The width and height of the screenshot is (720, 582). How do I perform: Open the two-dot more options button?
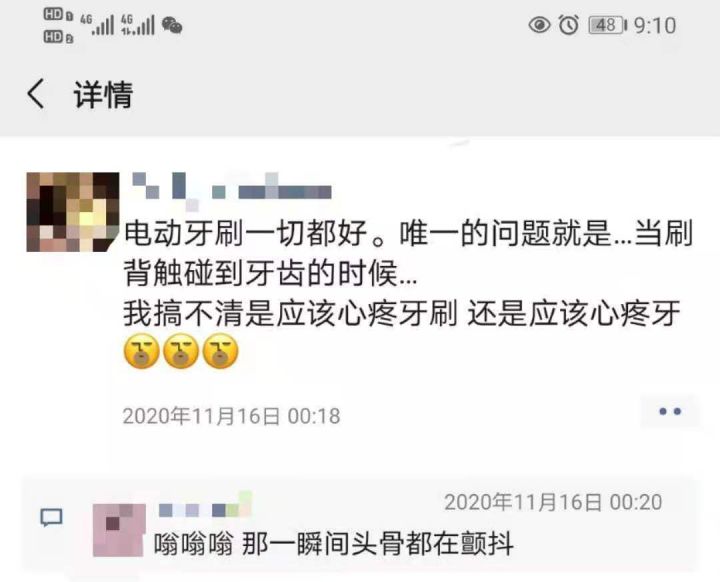click(x=670, y=412)
